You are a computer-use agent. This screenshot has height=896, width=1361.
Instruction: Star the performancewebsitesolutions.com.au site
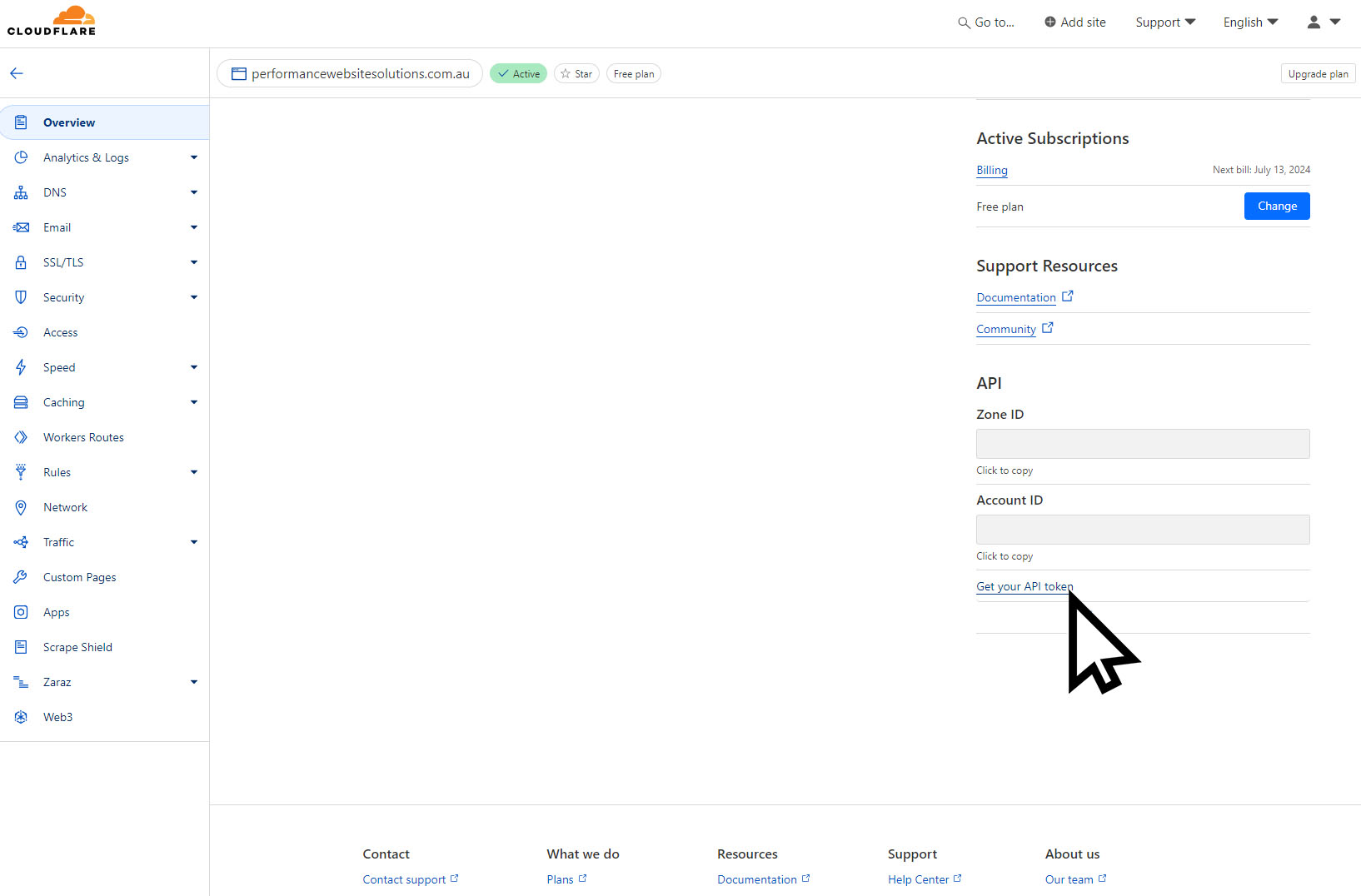576,73
